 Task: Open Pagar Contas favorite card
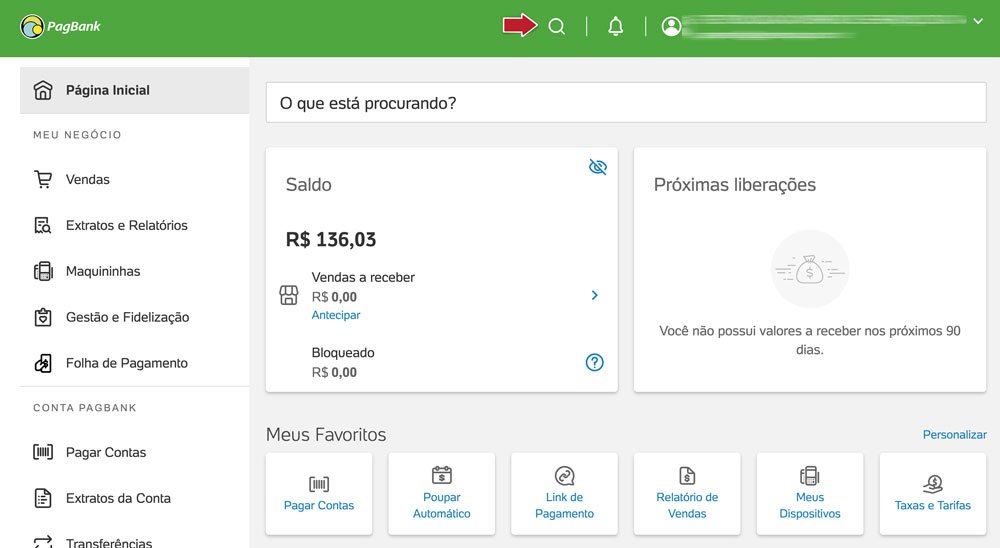(319, 494)
